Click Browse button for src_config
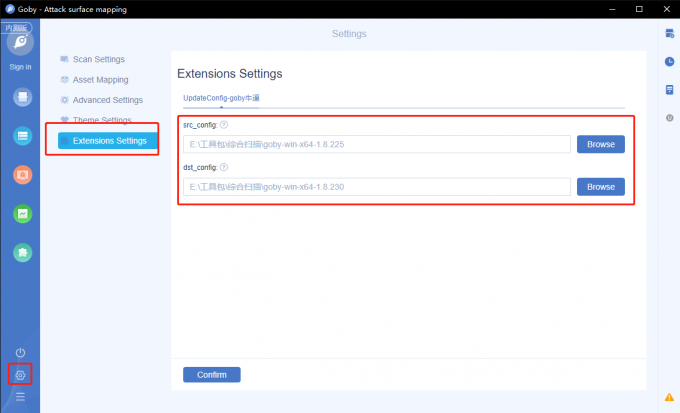Screen dimensions: 680x413 point(601,144)
